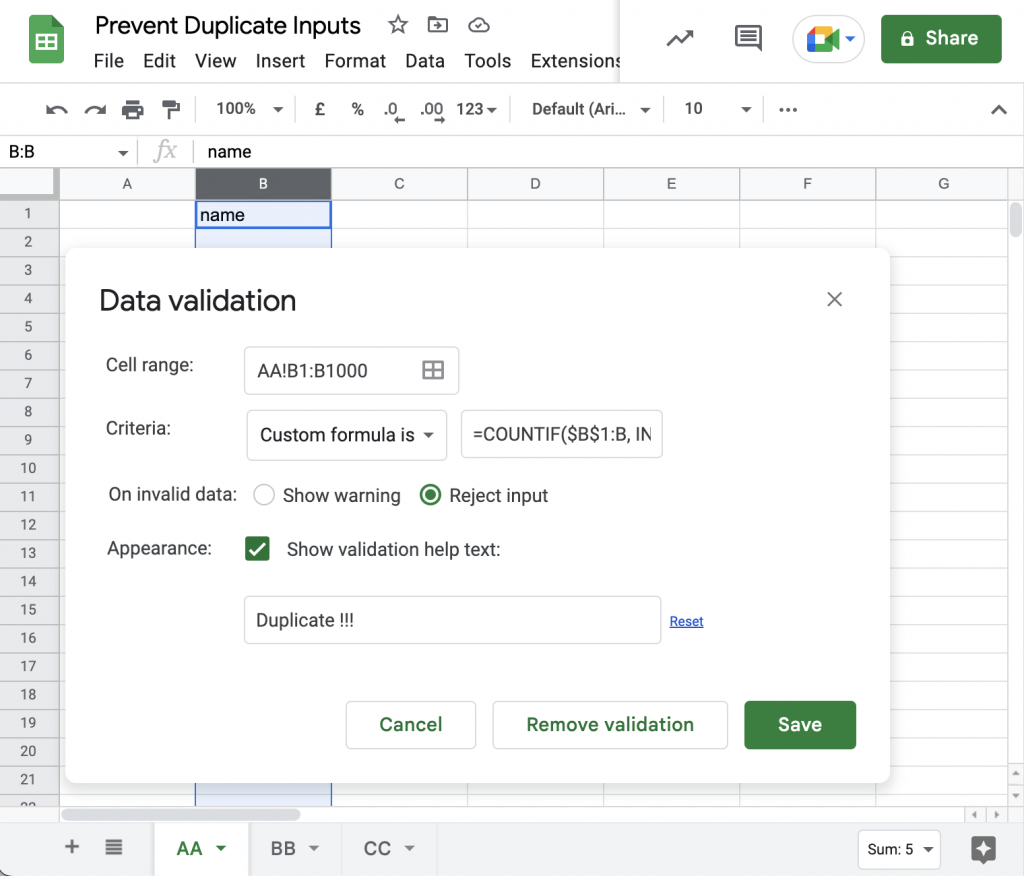Check the cloud document status icon
1024x876 pixels.
tap(479, 25)
